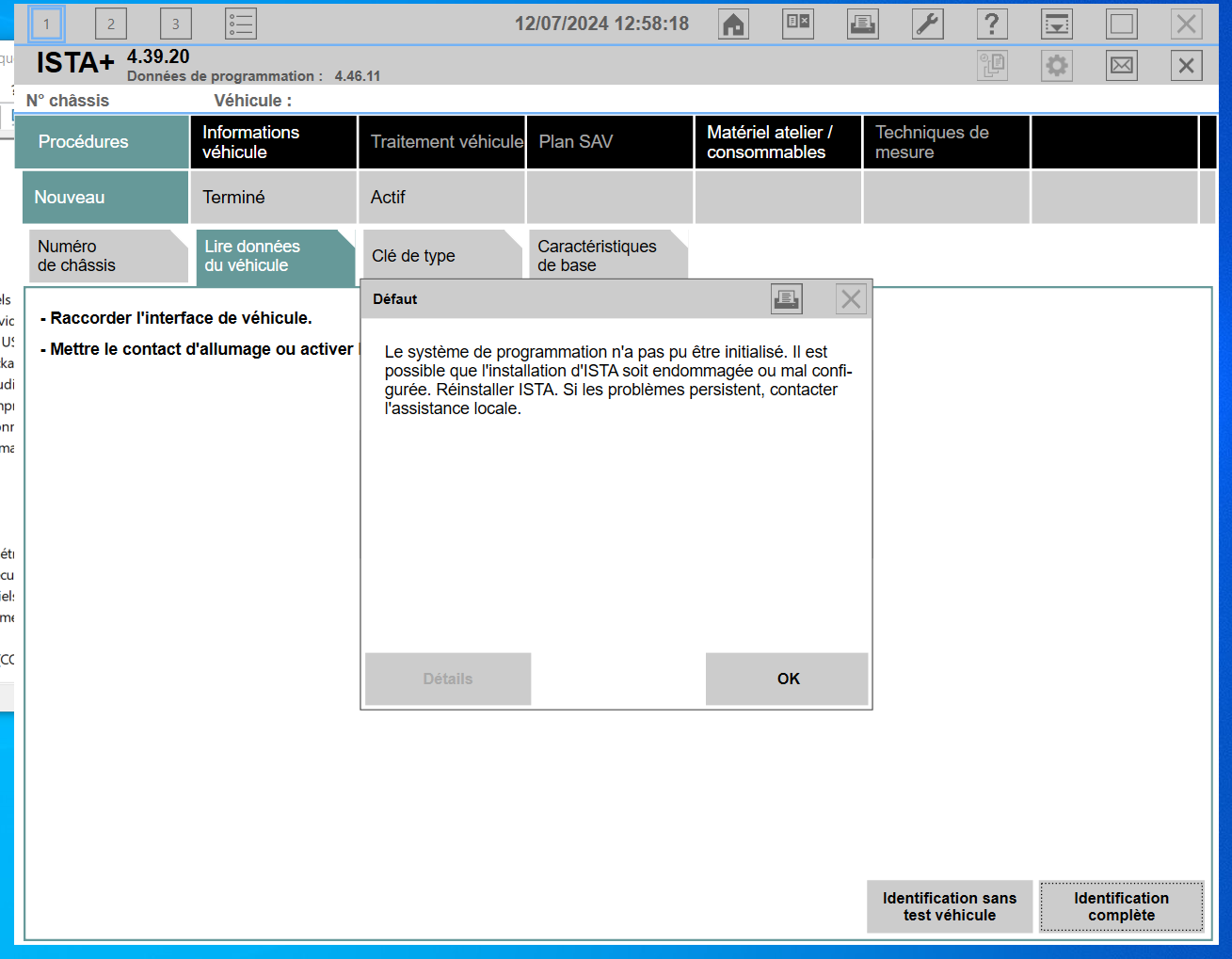This screenshot has width=1232, height=959.
Task: Click the greyed-out documents icon near the gear
Action: (992, 65)
